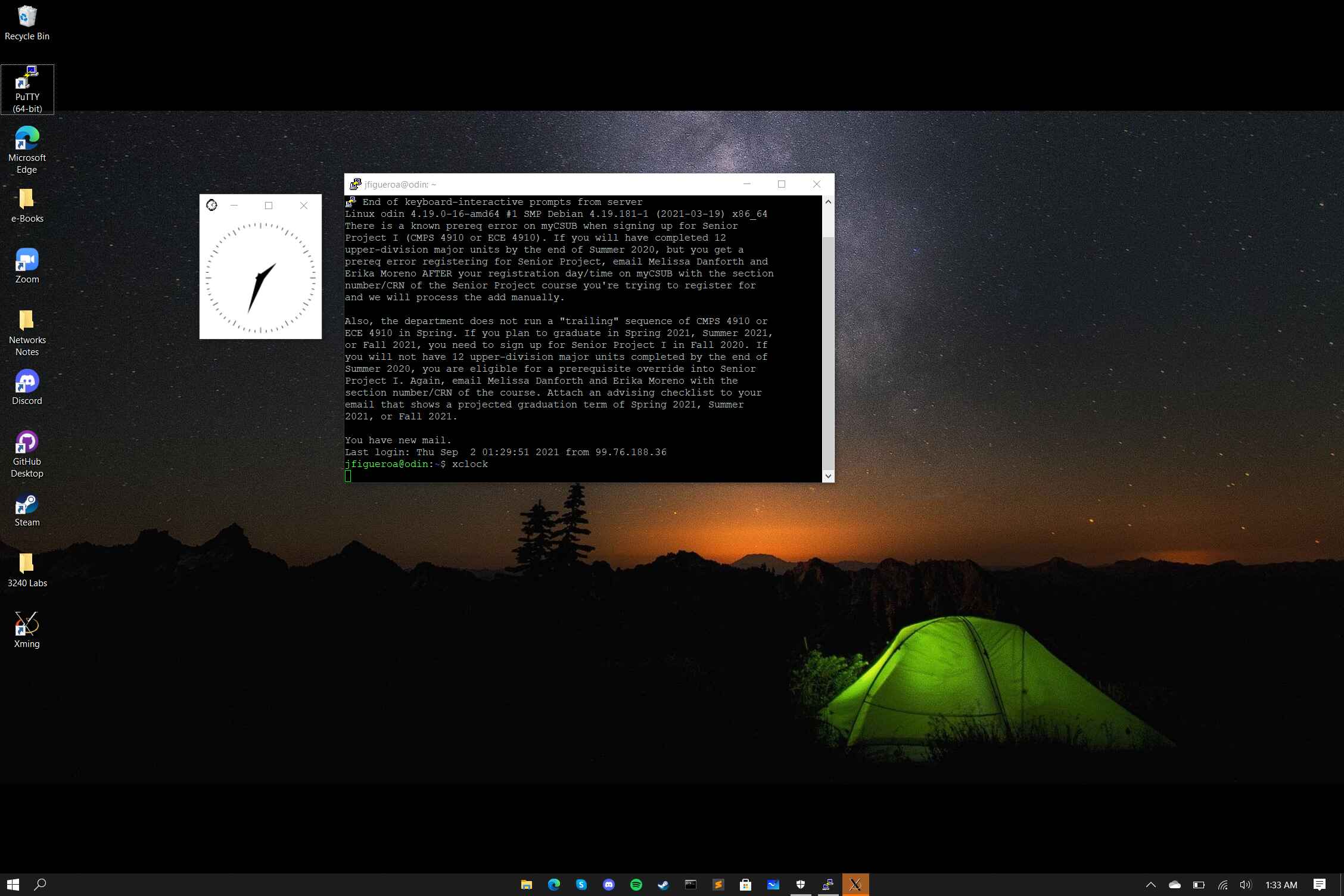1344x896 pixels.
Task: Select the Xming desktop shortcut
Action: [x=27, y=630]
